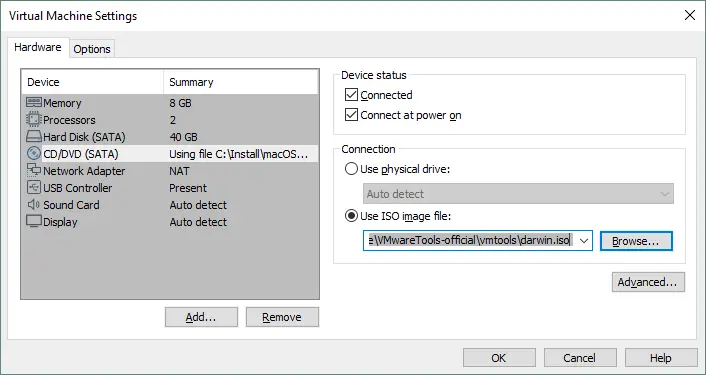Select the Use ISO image file option
This screenshot has width=706, height=375.
tap(351, 217)
